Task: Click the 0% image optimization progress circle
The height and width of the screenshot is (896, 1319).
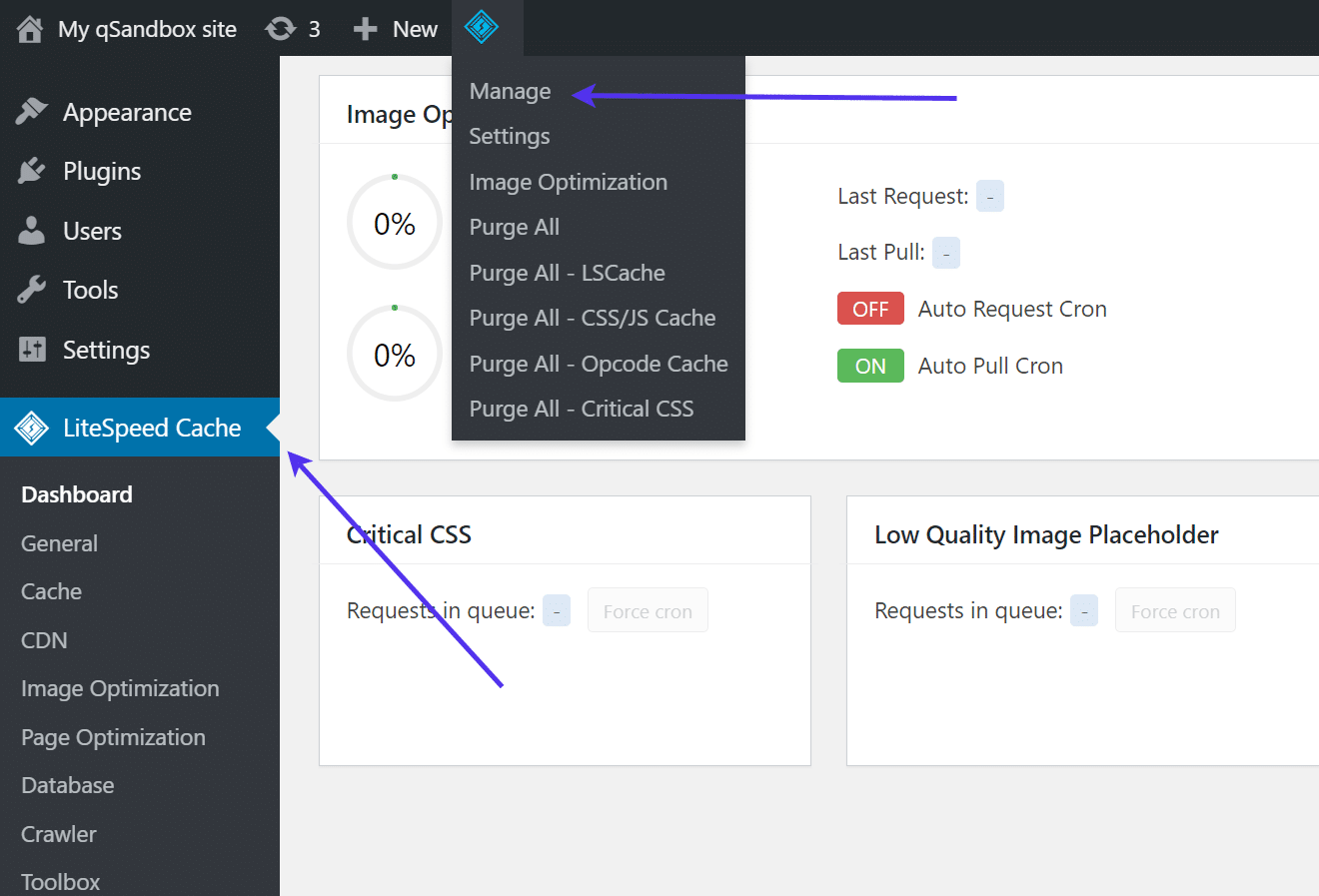Action: pyautogui.click(x=394, y=222)
